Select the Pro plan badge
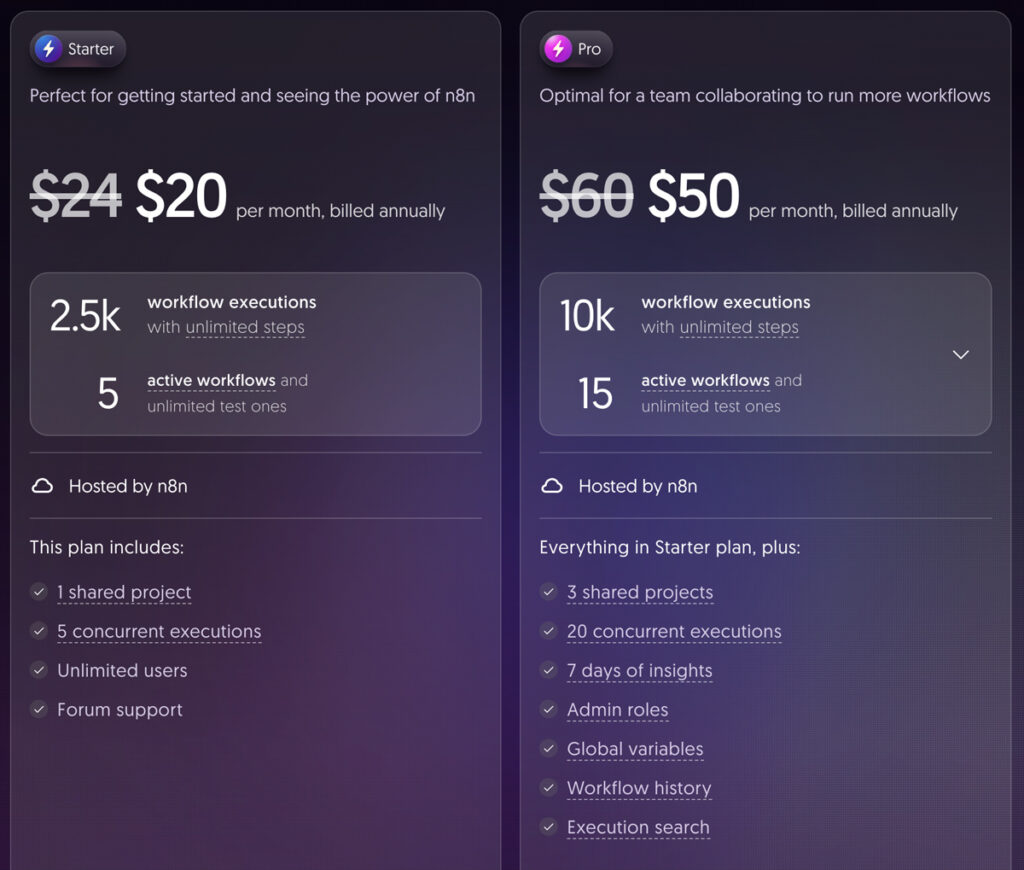This screenshot has height=870, width=1024. tap(576, 49)
